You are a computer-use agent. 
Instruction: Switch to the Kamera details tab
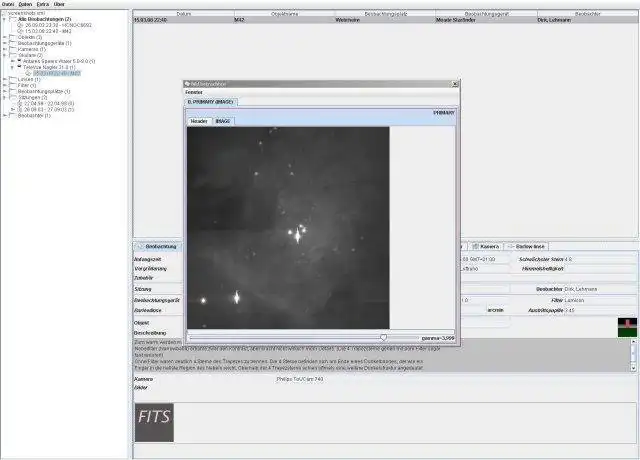click(x=486, y=247)
